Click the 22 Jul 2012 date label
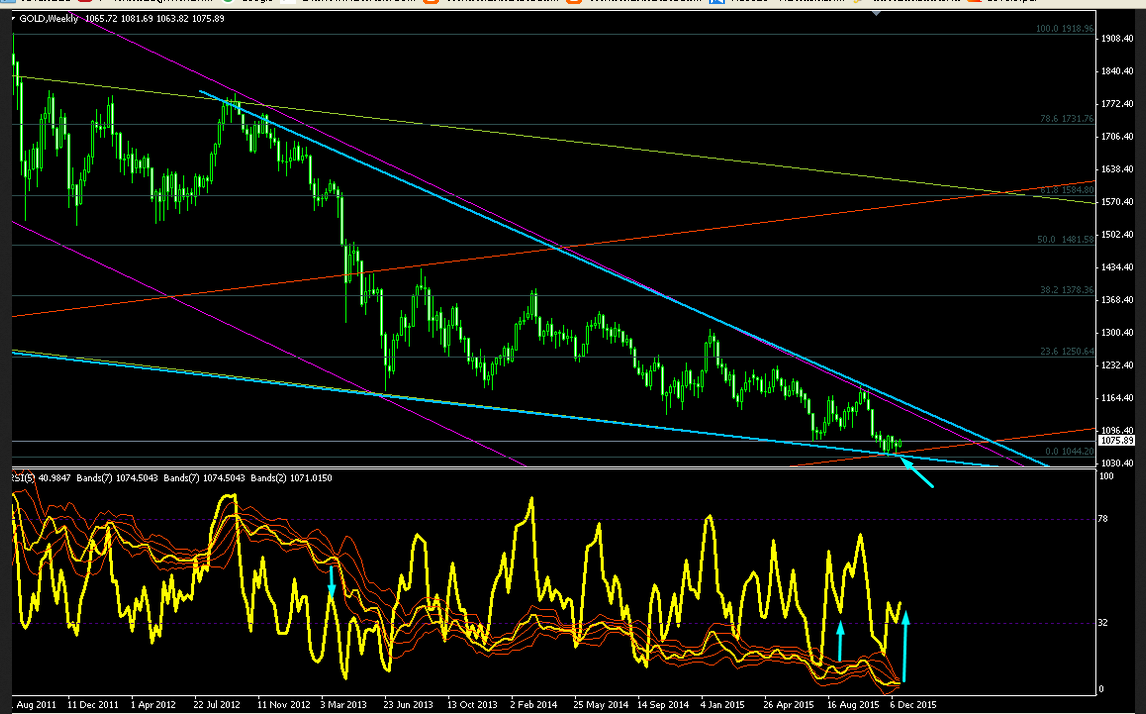 [x=217, y=705]
